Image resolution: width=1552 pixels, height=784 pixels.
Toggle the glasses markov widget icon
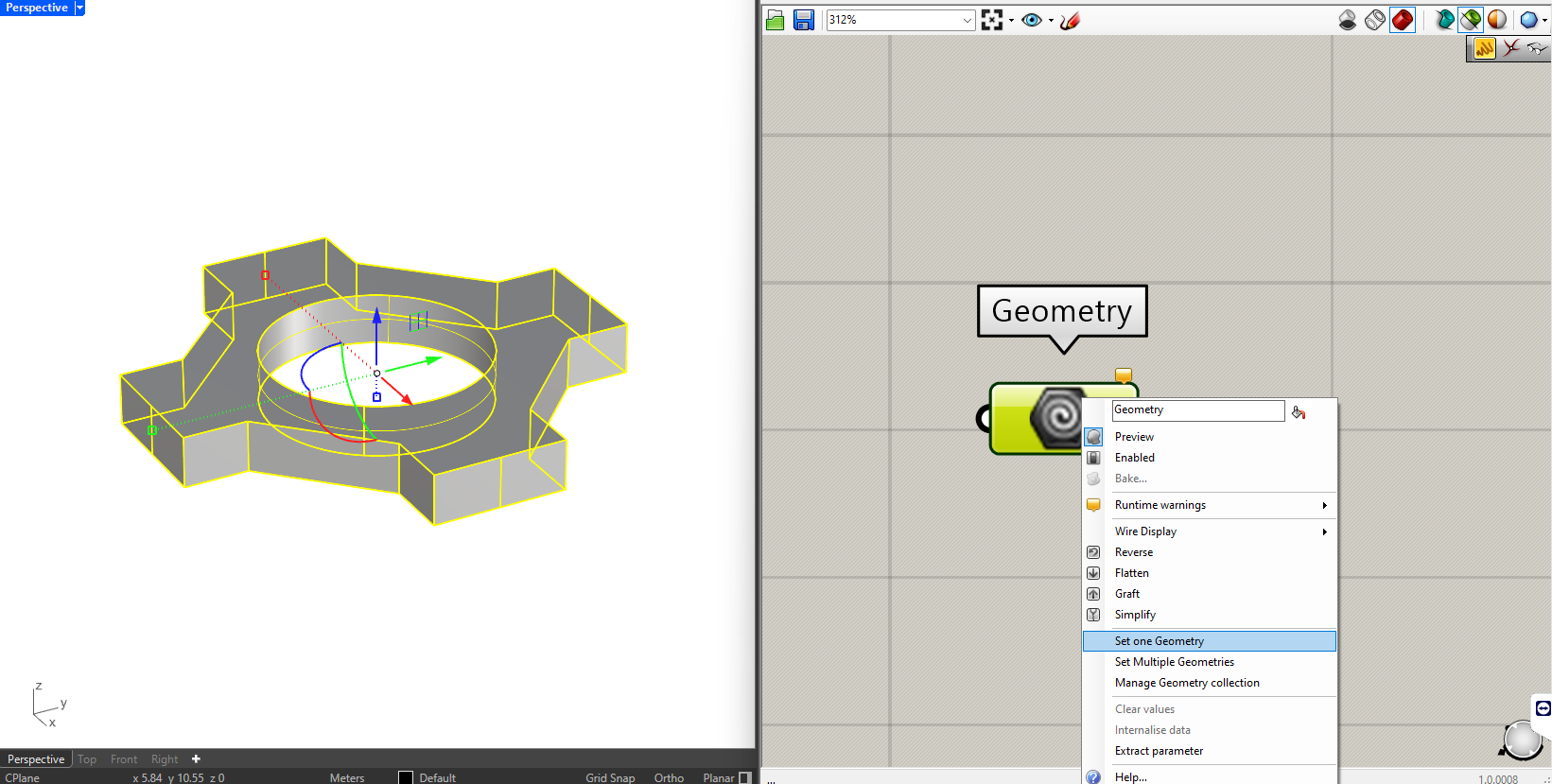pos(1537,47)
